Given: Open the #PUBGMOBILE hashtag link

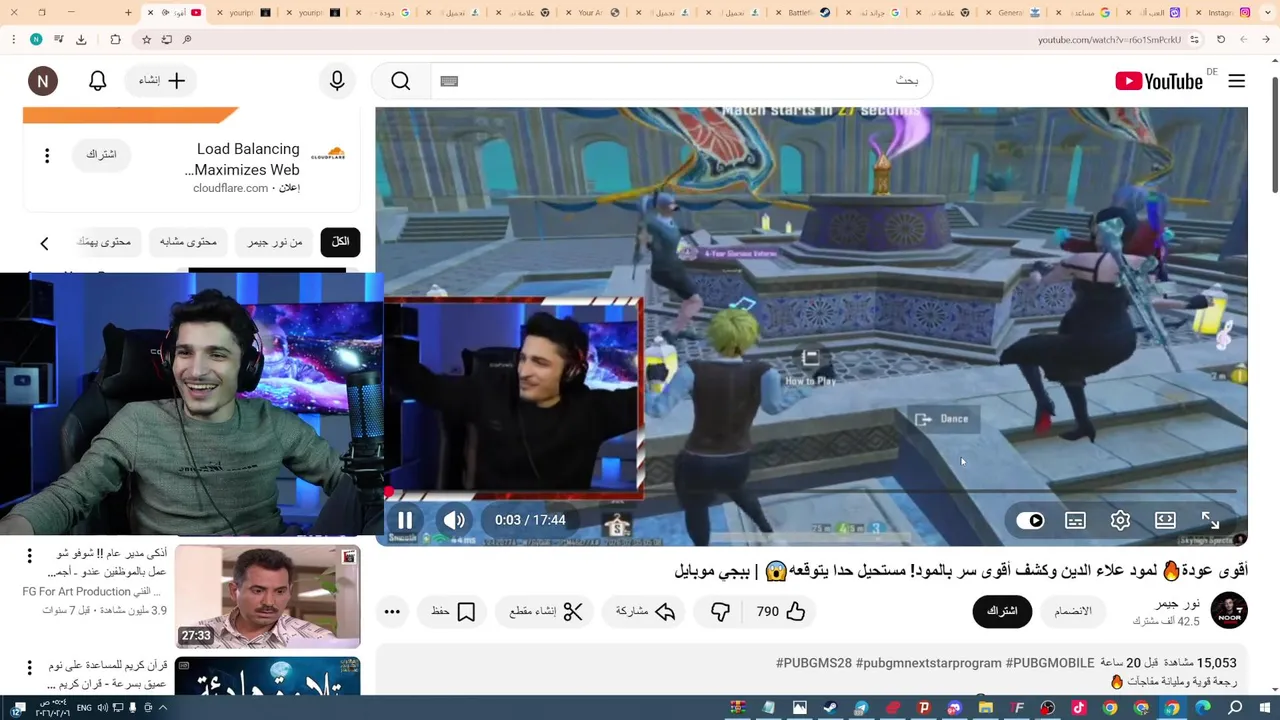Looking at the screenshot, I should click(x=1049, y=663).
